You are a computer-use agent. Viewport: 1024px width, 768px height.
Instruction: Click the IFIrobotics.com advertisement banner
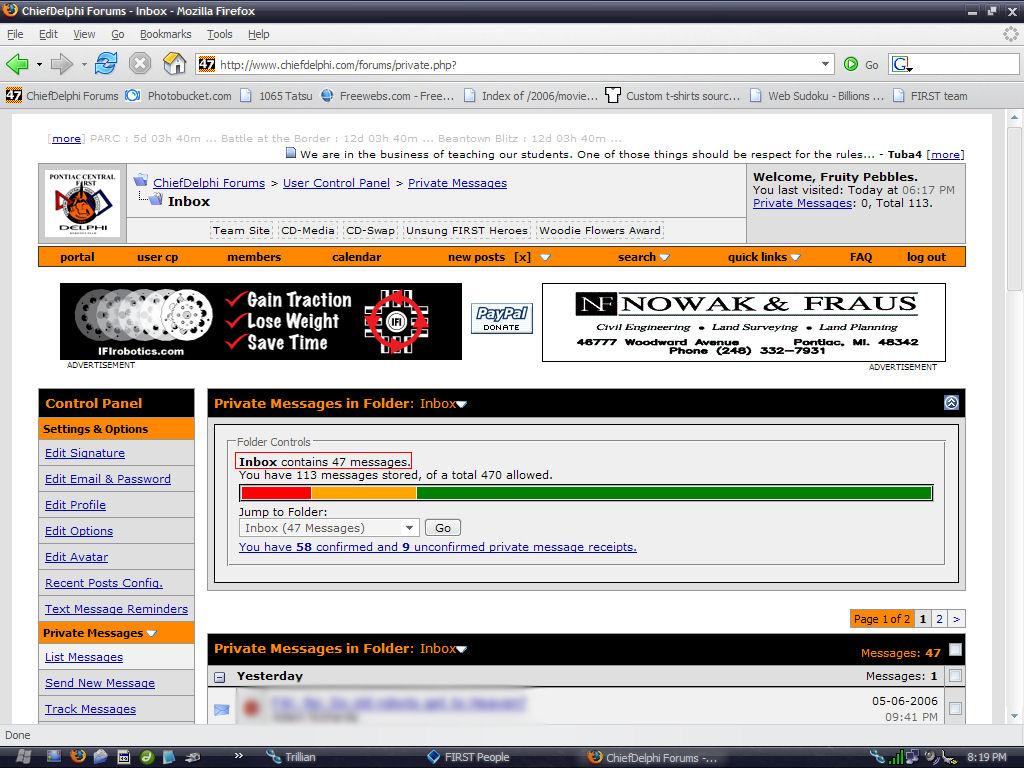261,321
